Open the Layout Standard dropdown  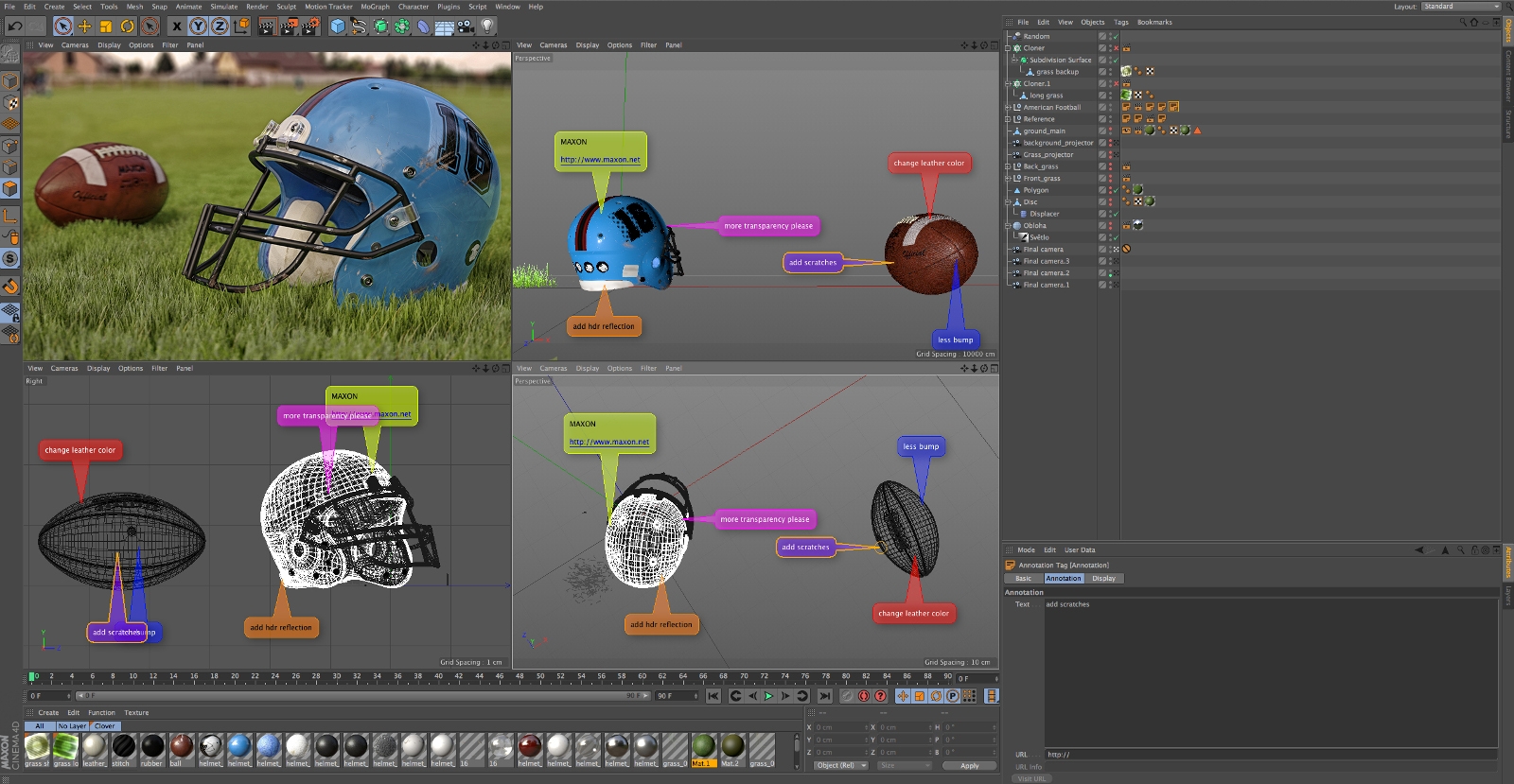1462,7
